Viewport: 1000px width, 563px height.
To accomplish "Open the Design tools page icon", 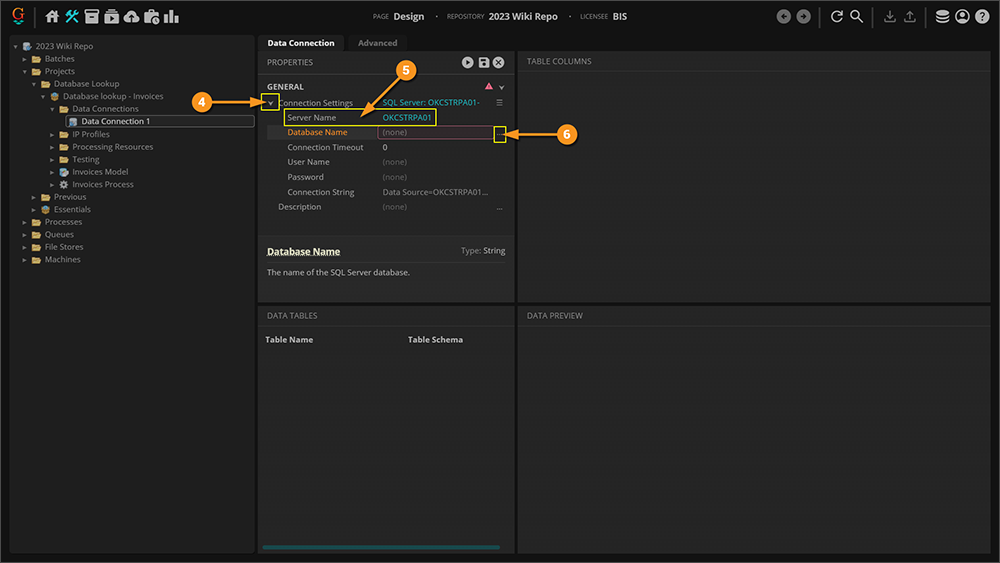I will [72, 17].
